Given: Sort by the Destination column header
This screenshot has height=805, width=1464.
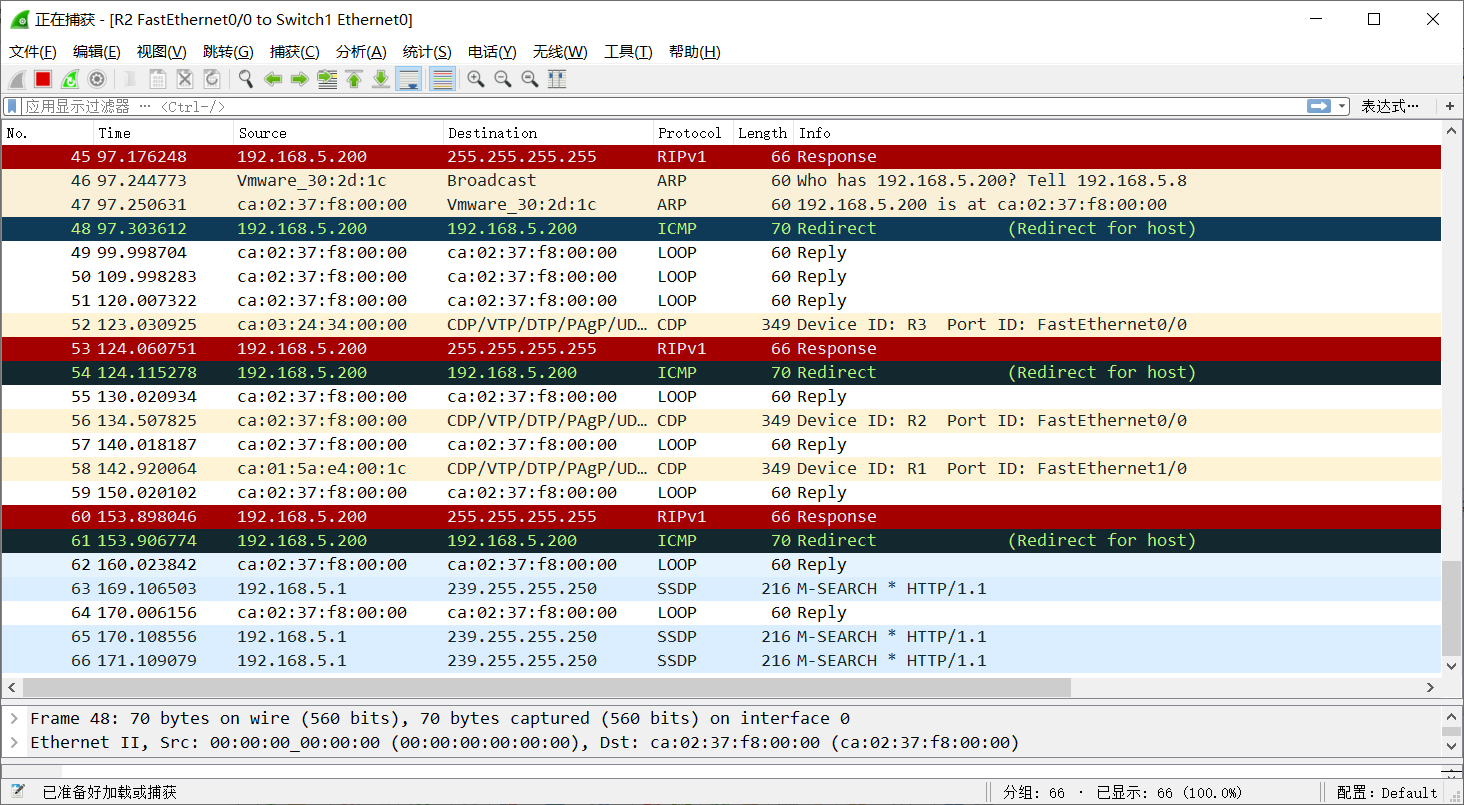Looking at the screenshot, I should [548, 133].
